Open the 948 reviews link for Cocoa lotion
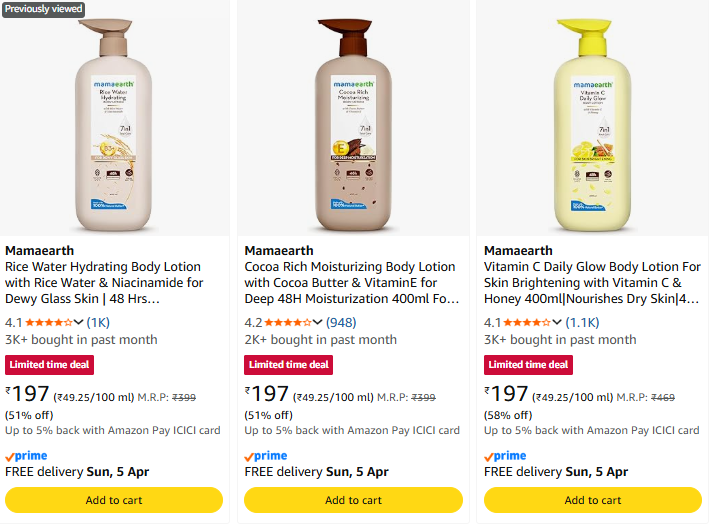 (341, 323)
